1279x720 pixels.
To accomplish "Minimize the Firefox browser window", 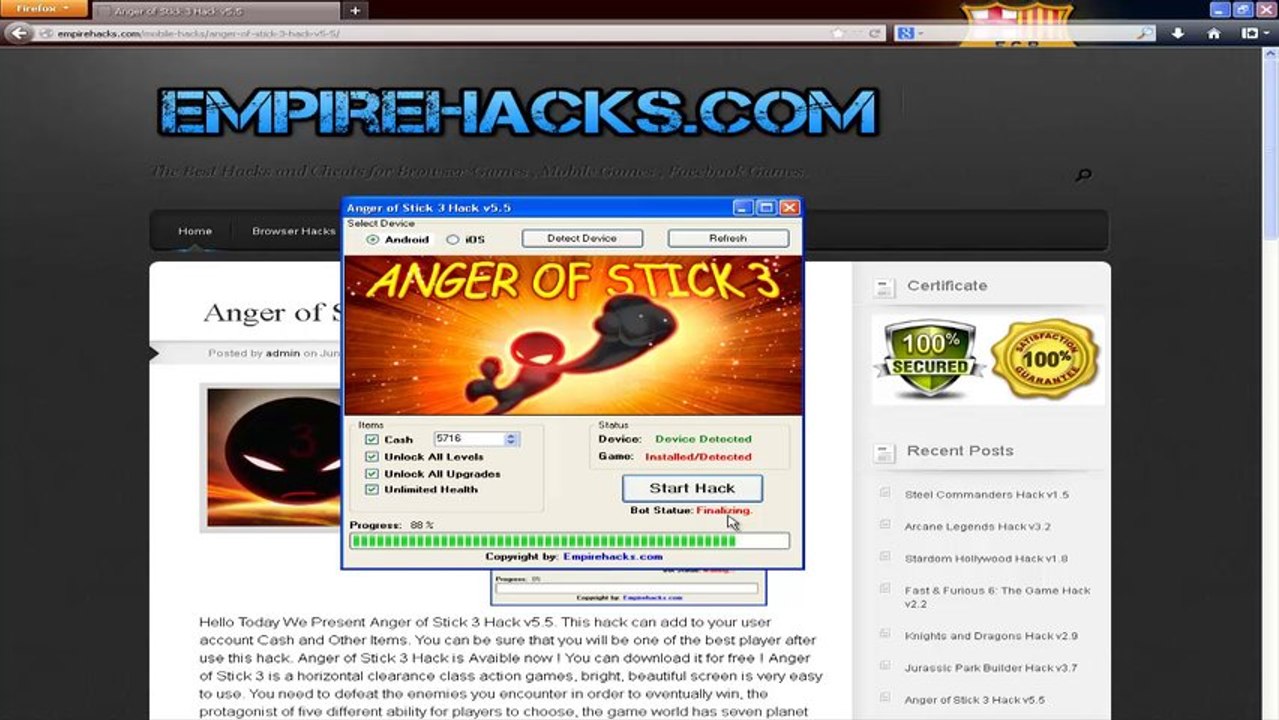I will (1219, 9).
